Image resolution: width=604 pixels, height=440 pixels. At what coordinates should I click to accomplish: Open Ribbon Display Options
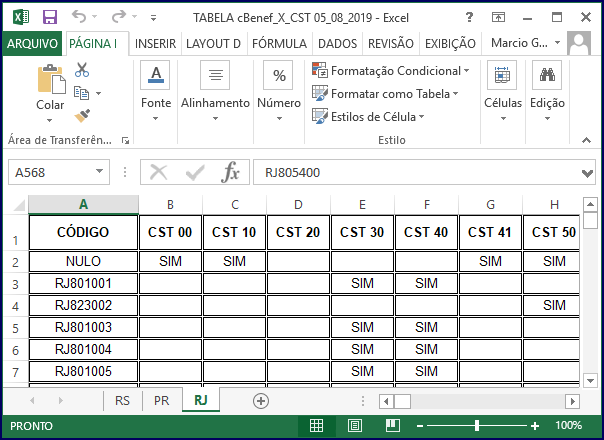(498, 17)
